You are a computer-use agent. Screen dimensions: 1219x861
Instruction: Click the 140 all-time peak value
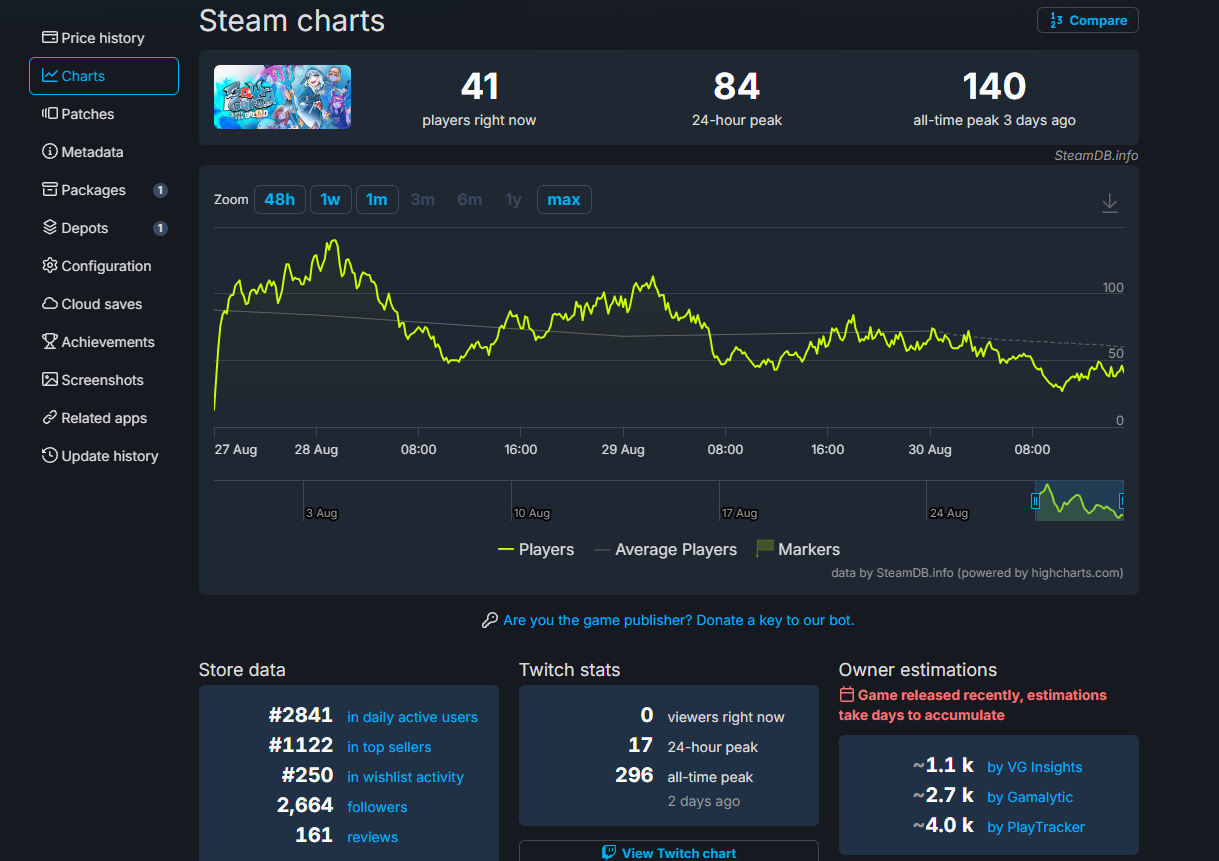click(994, 87)
